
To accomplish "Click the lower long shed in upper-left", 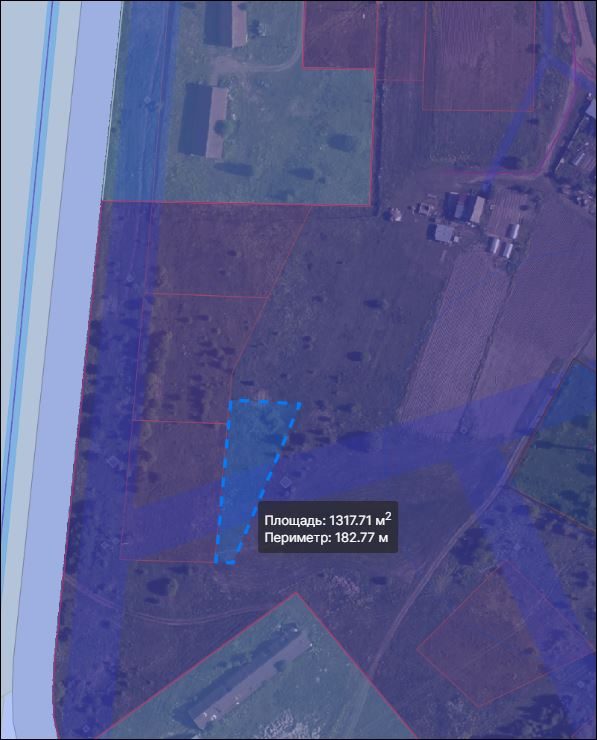I will 204,122.
